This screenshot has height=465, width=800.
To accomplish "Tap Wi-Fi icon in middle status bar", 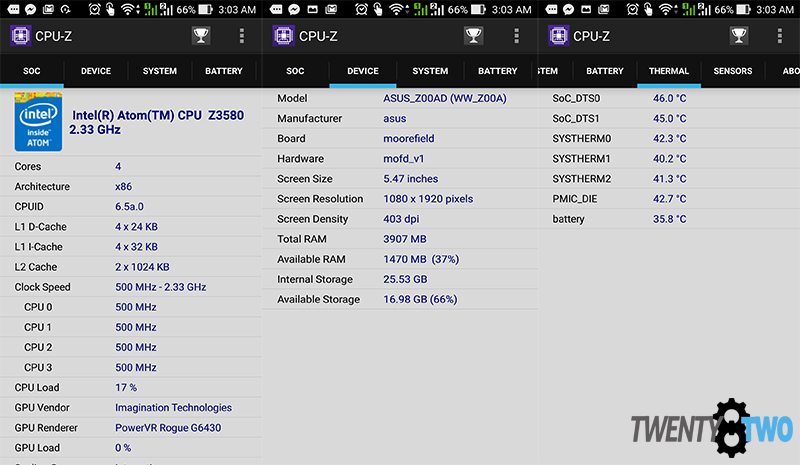I will coord(396,9).
